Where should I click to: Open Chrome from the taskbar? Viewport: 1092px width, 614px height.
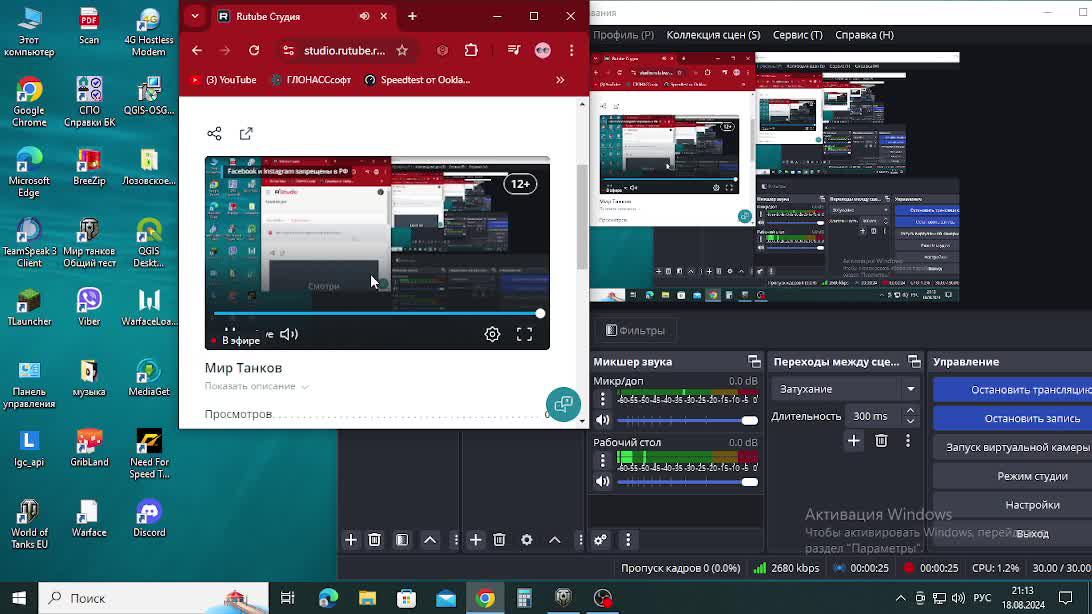point(485,598)
